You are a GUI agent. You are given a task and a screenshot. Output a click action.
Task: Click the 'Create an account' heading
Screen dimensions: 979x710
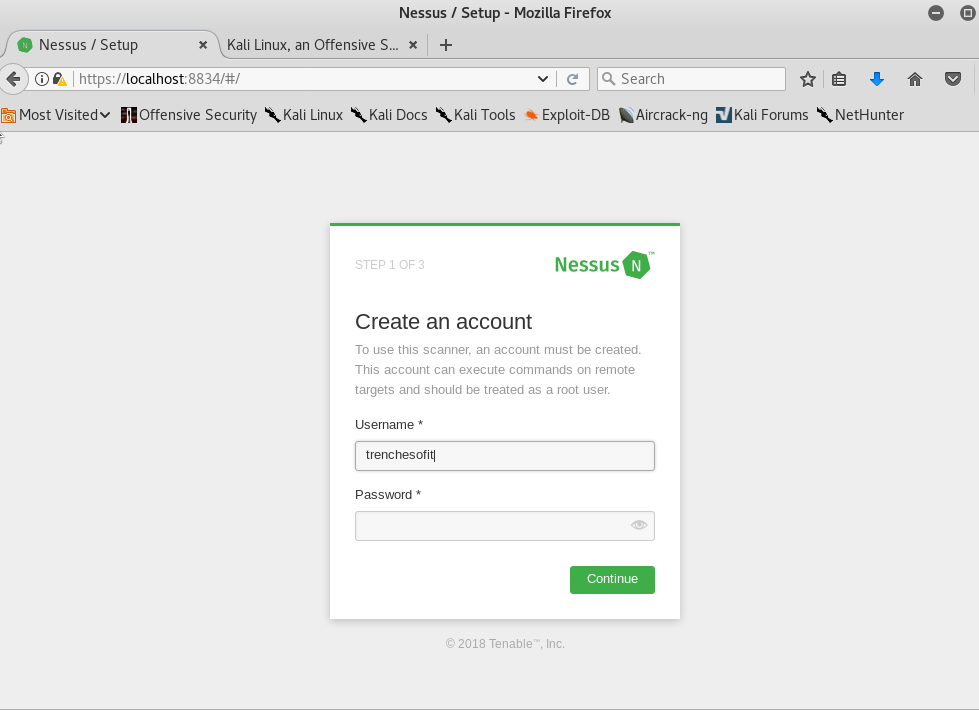pos(443,322)
